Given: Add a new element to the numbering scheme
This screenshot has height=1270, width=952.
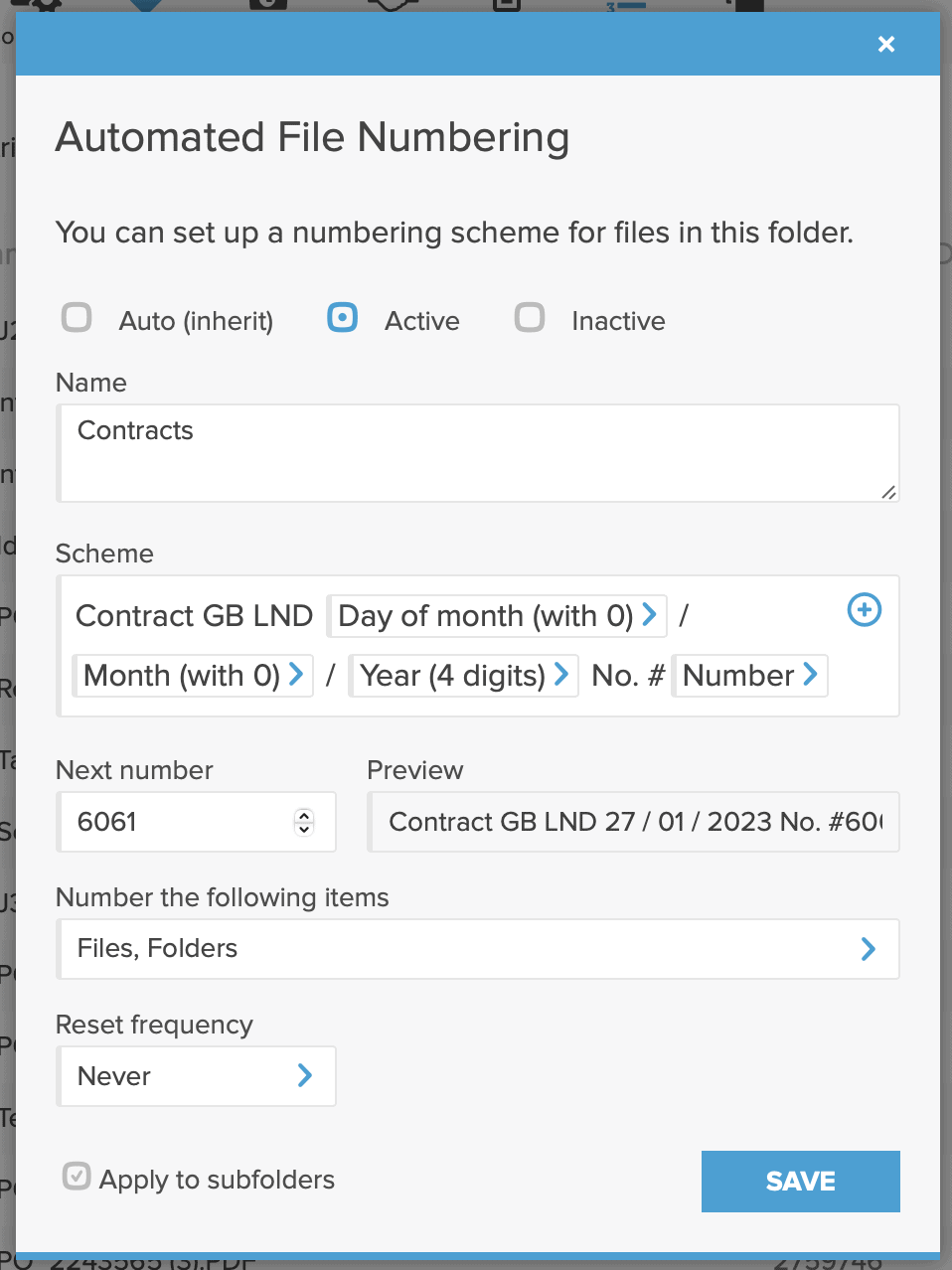Looking at the screenshot, I should [864, 610].
